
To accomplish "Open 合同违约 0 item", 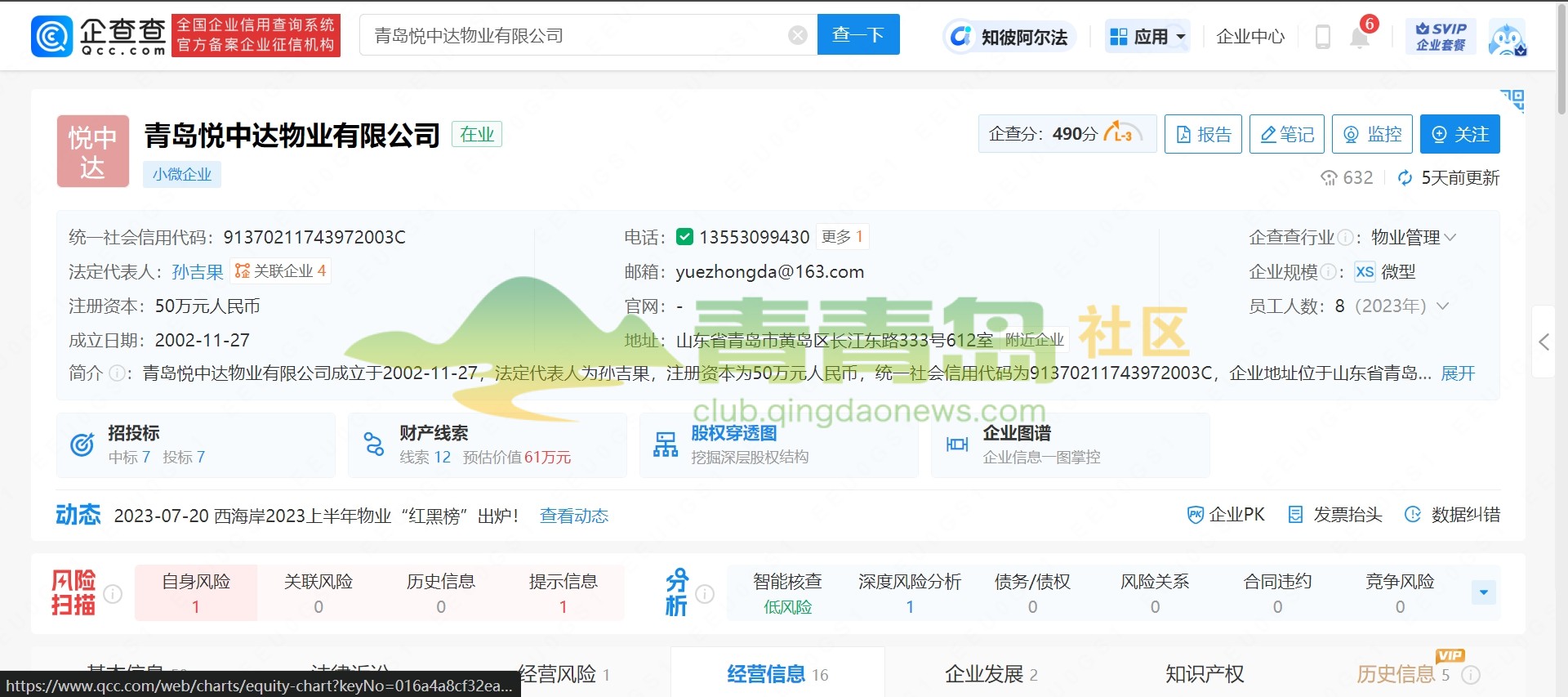I will pos(1277,592).
